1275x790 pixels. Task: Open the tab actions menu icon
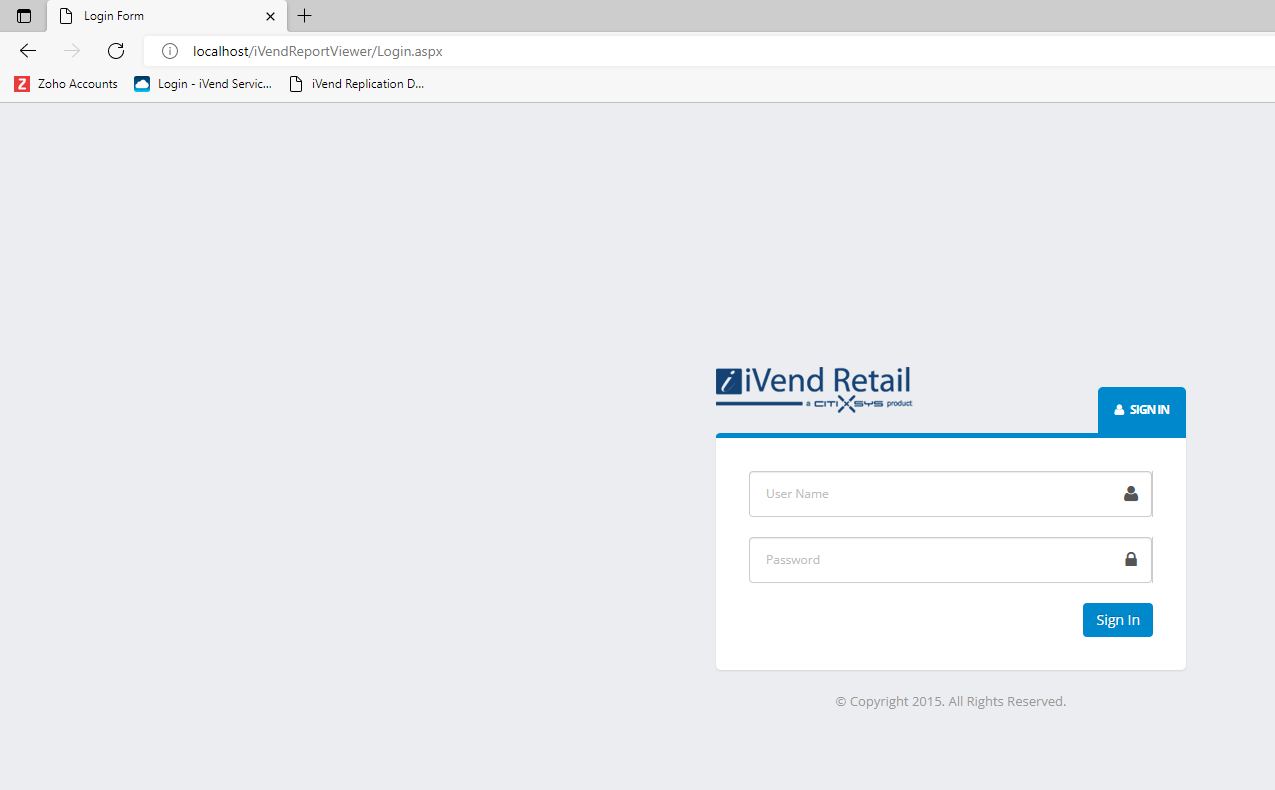(x=24, y=16)
